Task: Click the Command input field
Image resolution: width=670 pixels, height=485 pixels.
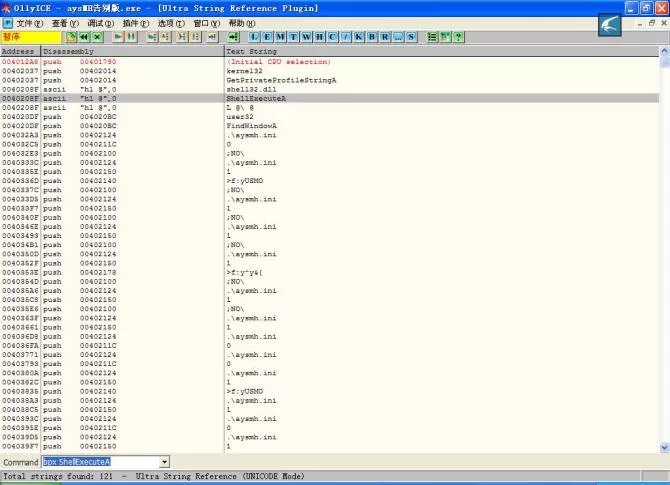Action: [98, 462]
